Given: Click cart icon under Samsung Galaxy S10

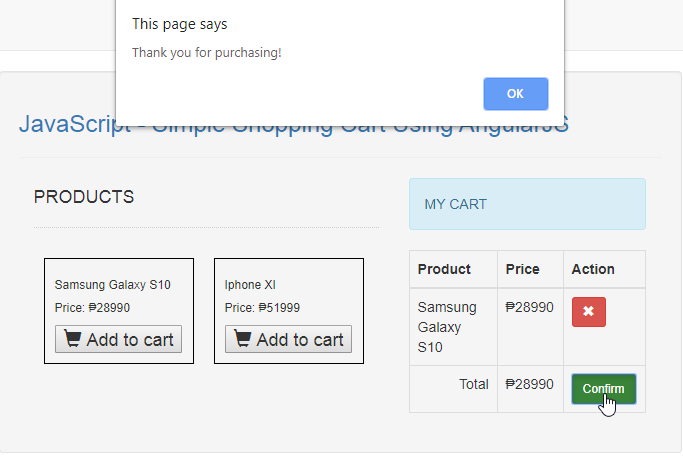Looking at the screenshot, I should [x=73, y=339].
